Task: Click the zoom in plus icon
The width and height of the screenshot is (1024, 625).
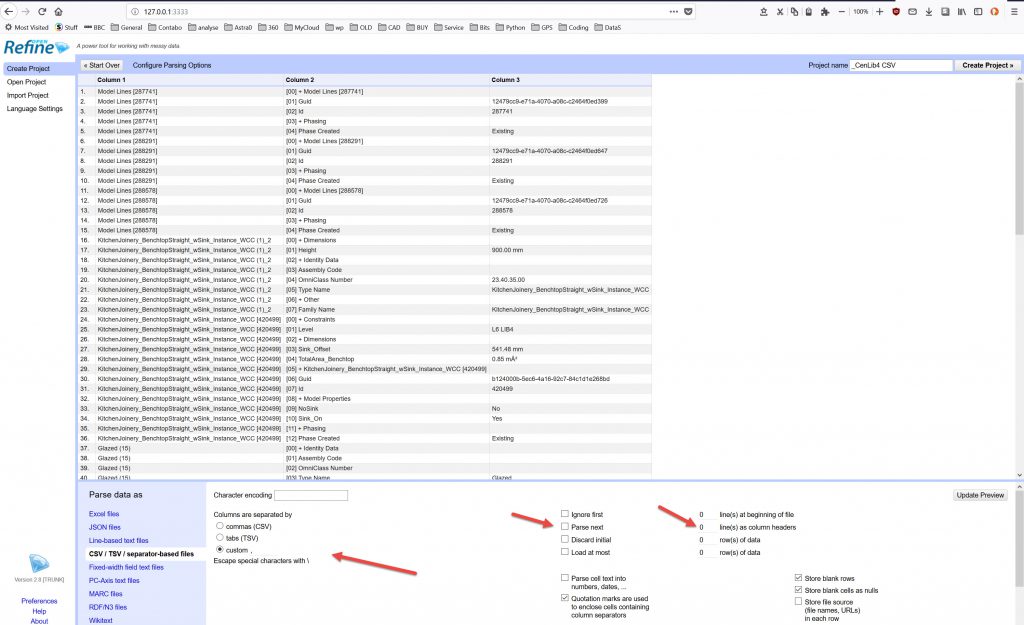Action: [x=880, y=11]
